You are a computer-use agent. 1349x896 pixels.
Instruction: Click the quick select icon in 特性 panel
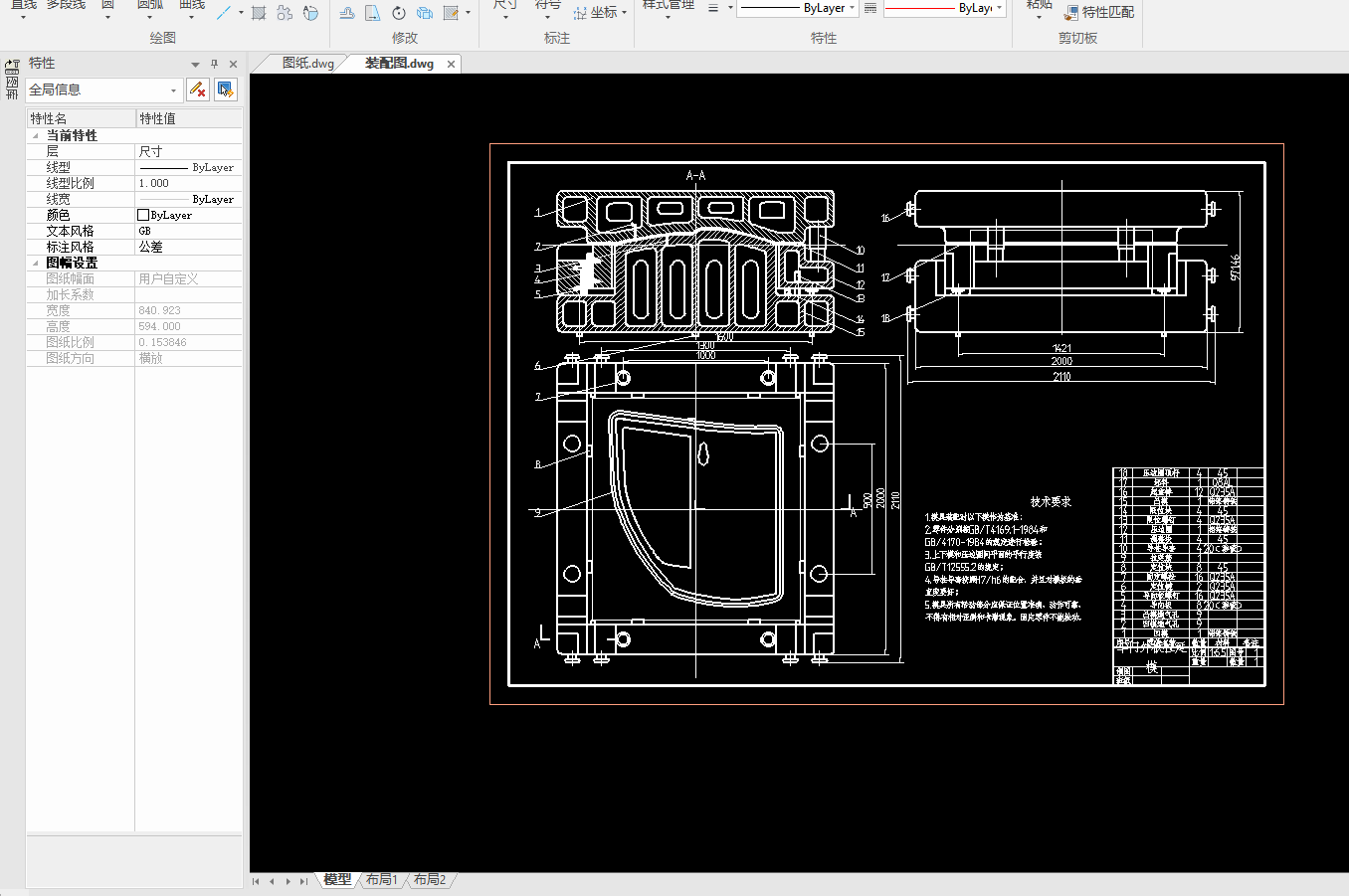tap(226, 90)
